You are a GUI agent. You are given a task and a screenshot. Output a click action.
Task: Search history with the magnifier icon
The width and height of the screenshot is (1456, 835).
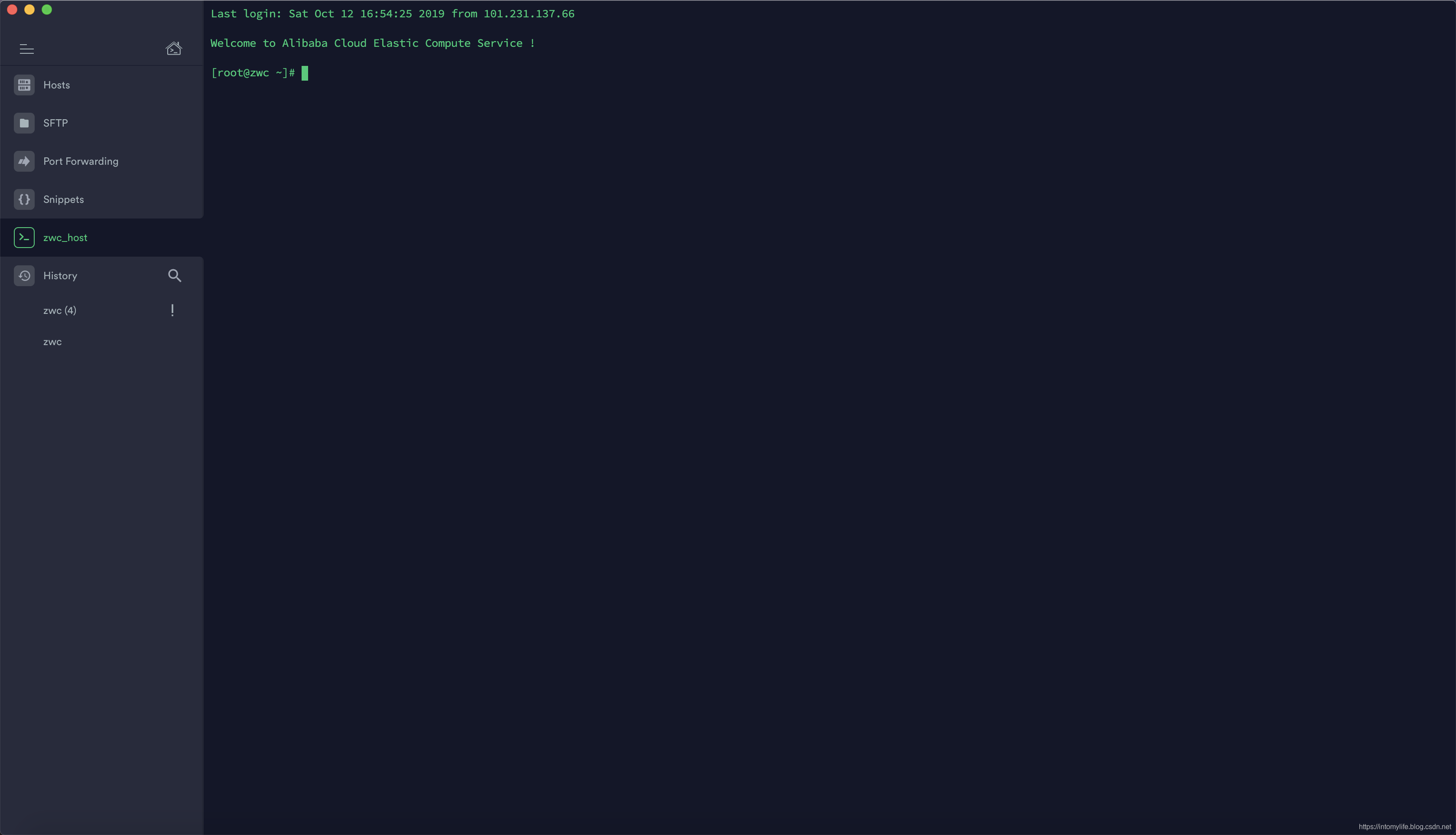175,276
